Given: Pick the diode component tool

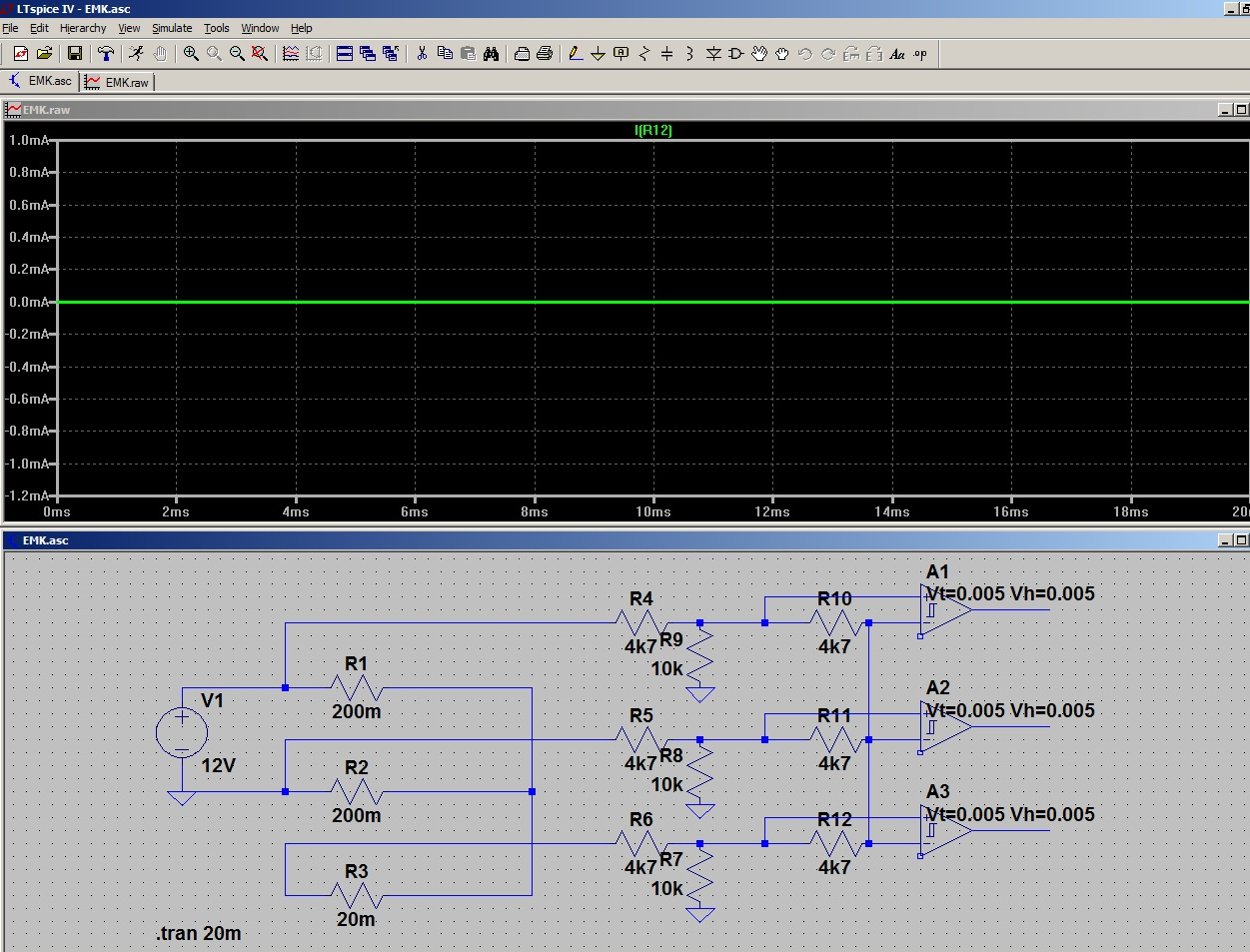Looking at the screenshot, I should click(x=713, y=54).
